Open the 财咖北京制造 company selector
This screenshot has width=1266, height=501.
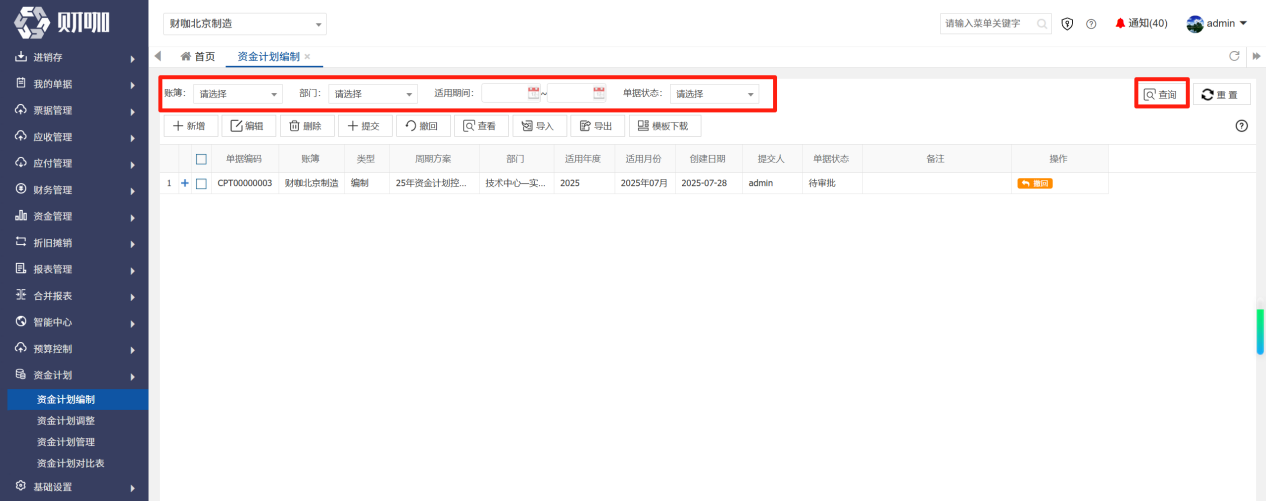[x=245, y=24]
